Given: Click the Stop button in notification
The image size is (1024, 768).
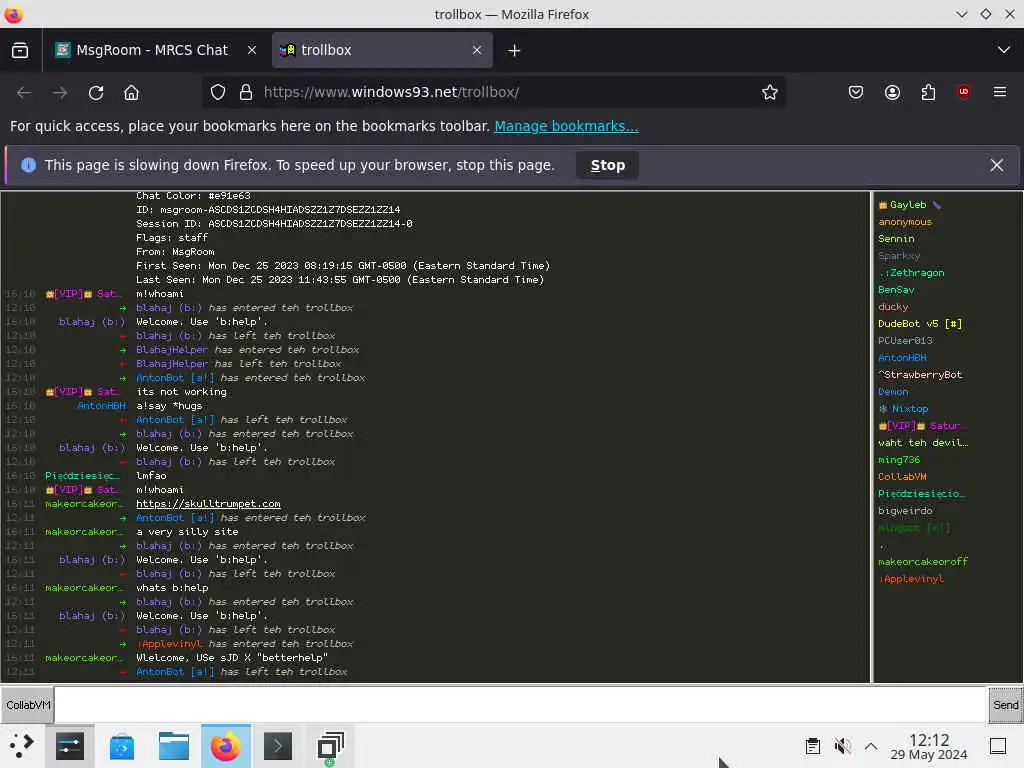Looking at the screenshot, I should point(607,165).
